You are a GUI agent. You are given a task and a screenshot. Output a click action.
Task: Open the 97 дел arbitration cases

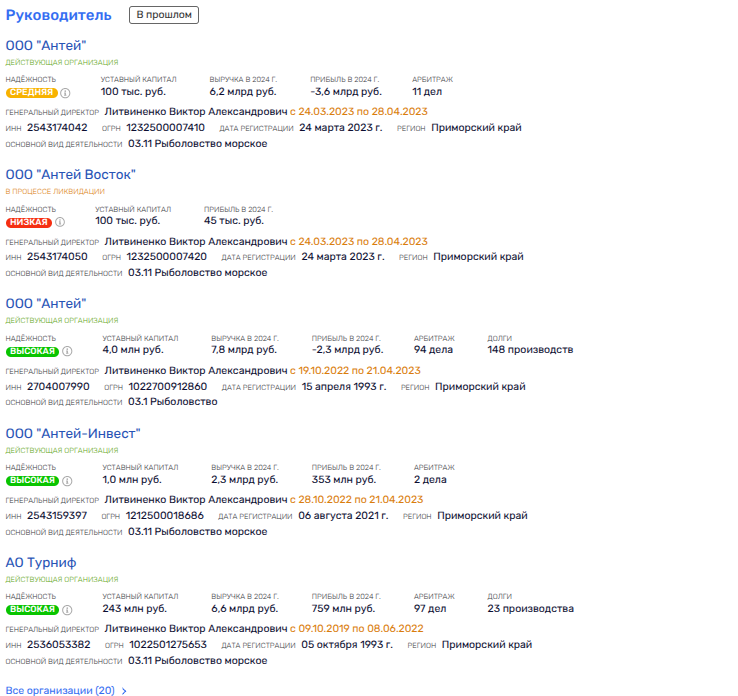(432, 608)
